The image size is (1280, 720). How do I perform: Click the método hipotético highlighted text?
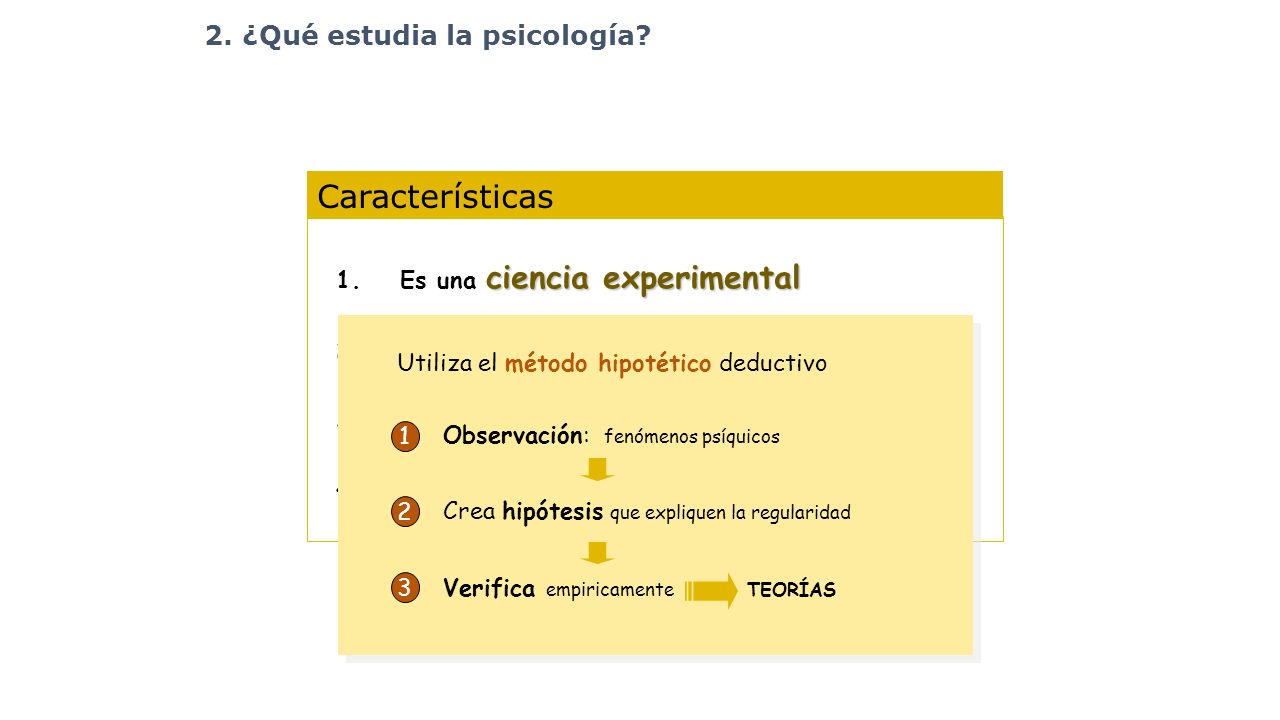tap(608, 363)
